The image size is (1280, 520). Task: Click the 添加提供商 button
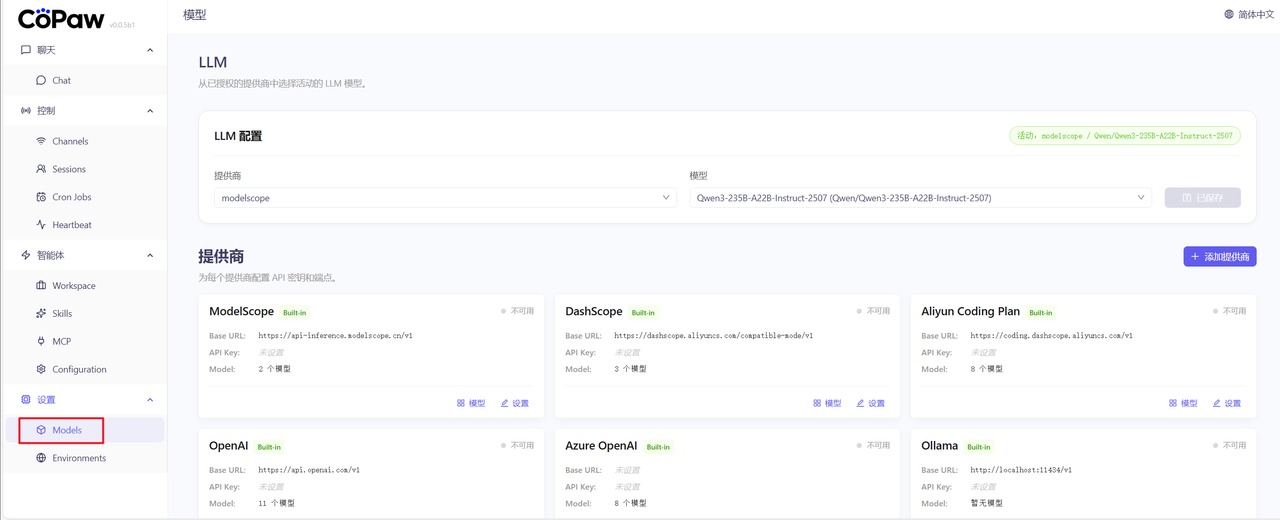pos(1220,257)
